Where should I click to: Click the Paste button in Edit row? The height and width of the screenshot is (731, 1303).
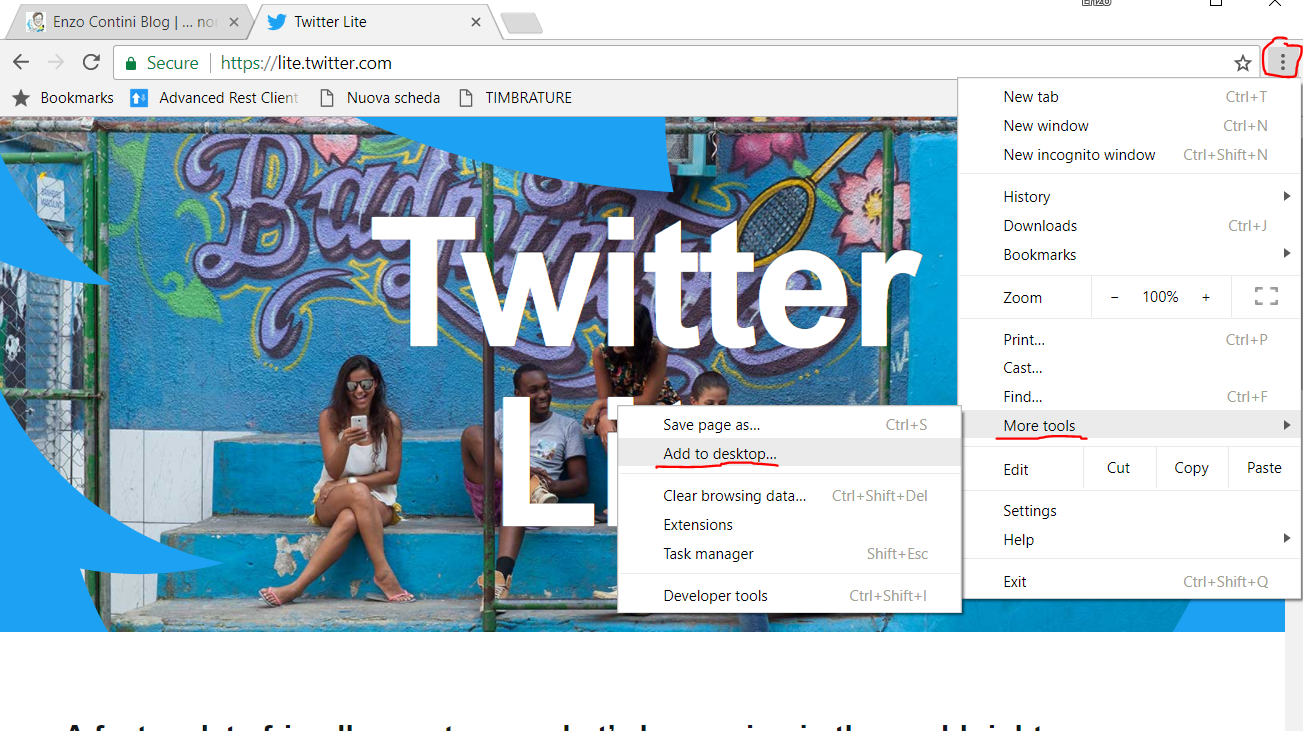pyautogui.click(x=1264, y=468)
